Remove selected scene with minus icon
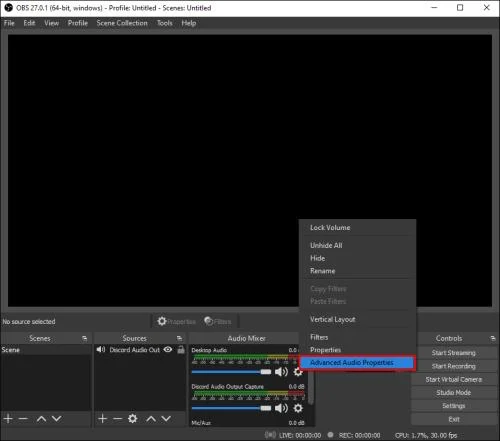The height and width of the screenshot is (441, 500). (23, 419)
